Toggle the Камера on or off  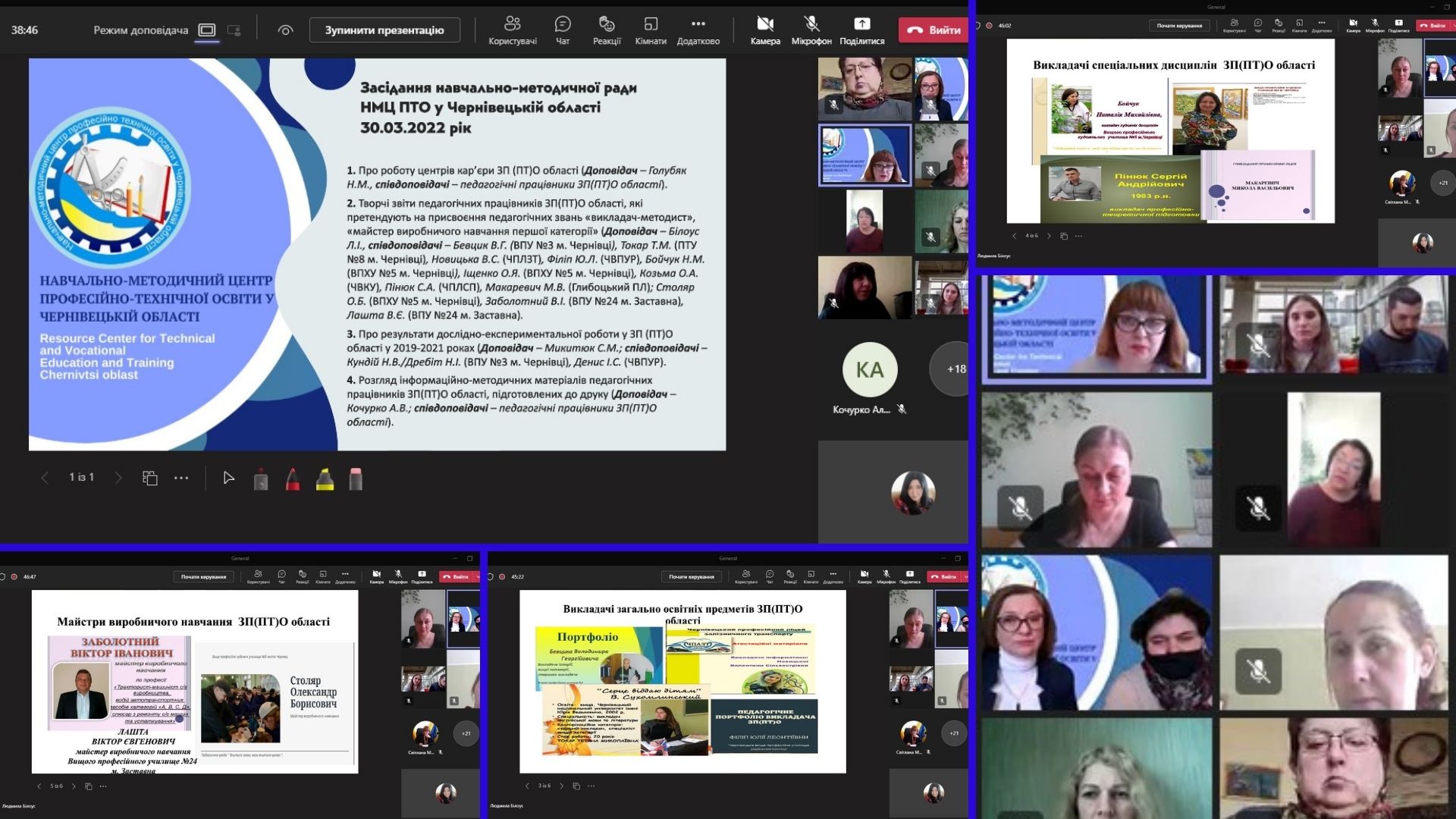[x=765, y=30]
